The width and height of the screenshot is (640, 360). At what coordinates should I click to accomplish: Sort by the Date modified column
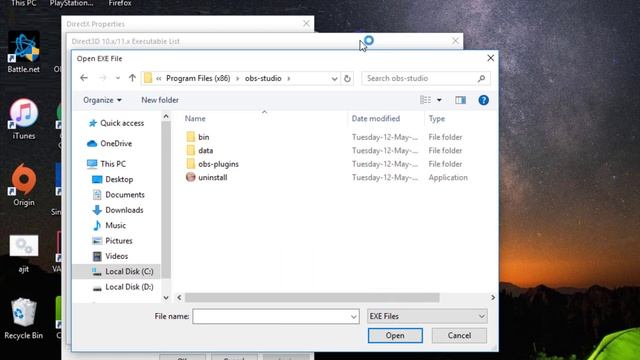click(376, 119)
